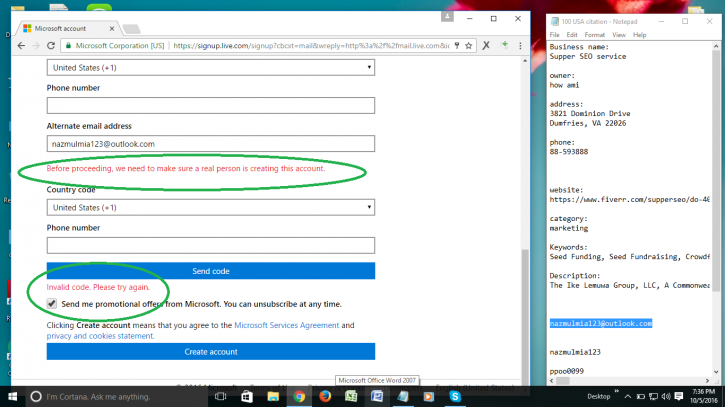The image size is (725, 407).
Task: Open the Action Center notifications icon
Action: [679, 396]
